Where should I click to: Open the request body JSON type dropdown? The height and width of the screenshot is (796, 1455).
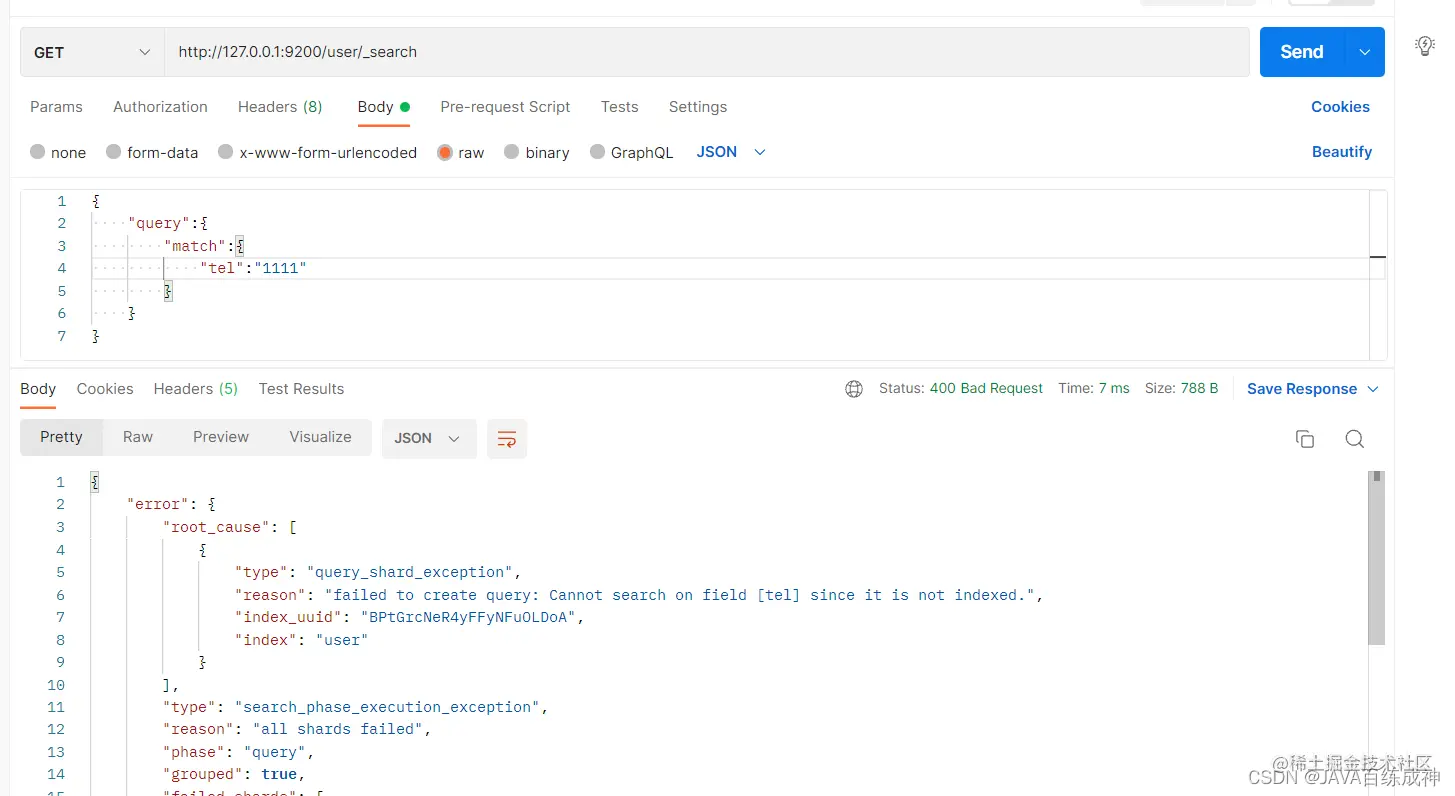coord(731,152)
